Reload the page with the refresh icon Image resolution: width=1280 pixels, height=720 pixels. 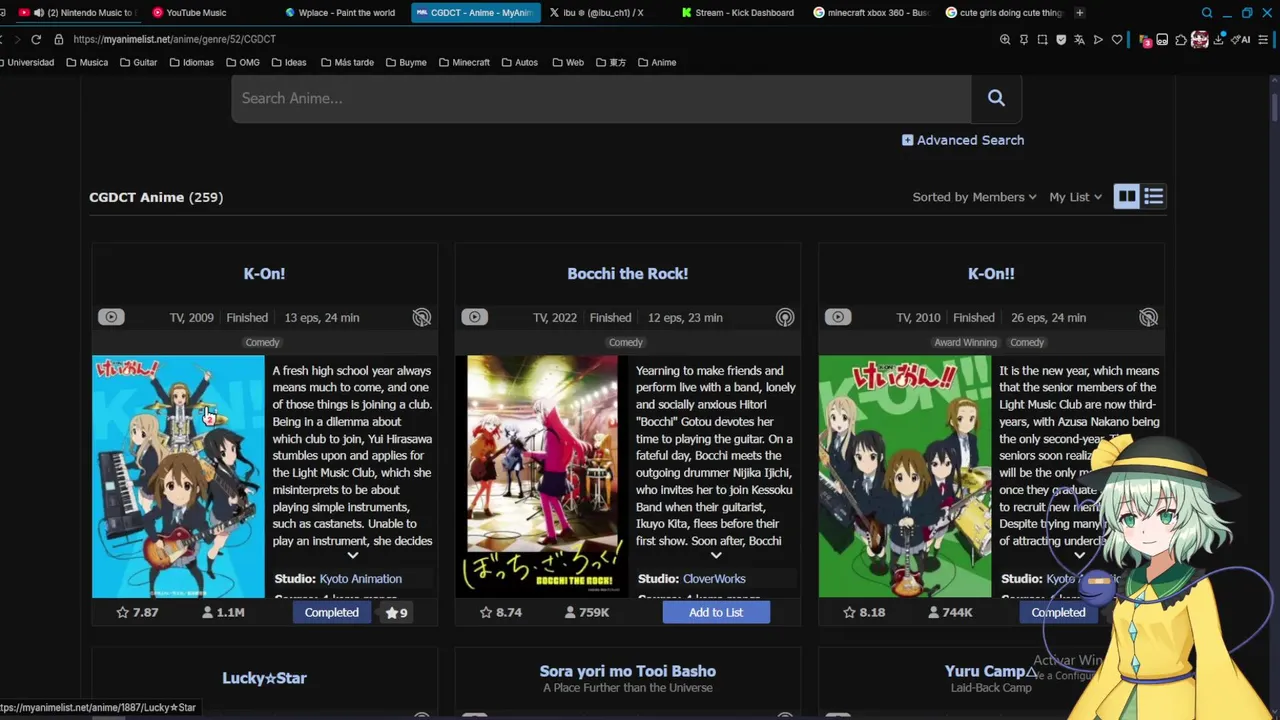[x=36, y=39]
